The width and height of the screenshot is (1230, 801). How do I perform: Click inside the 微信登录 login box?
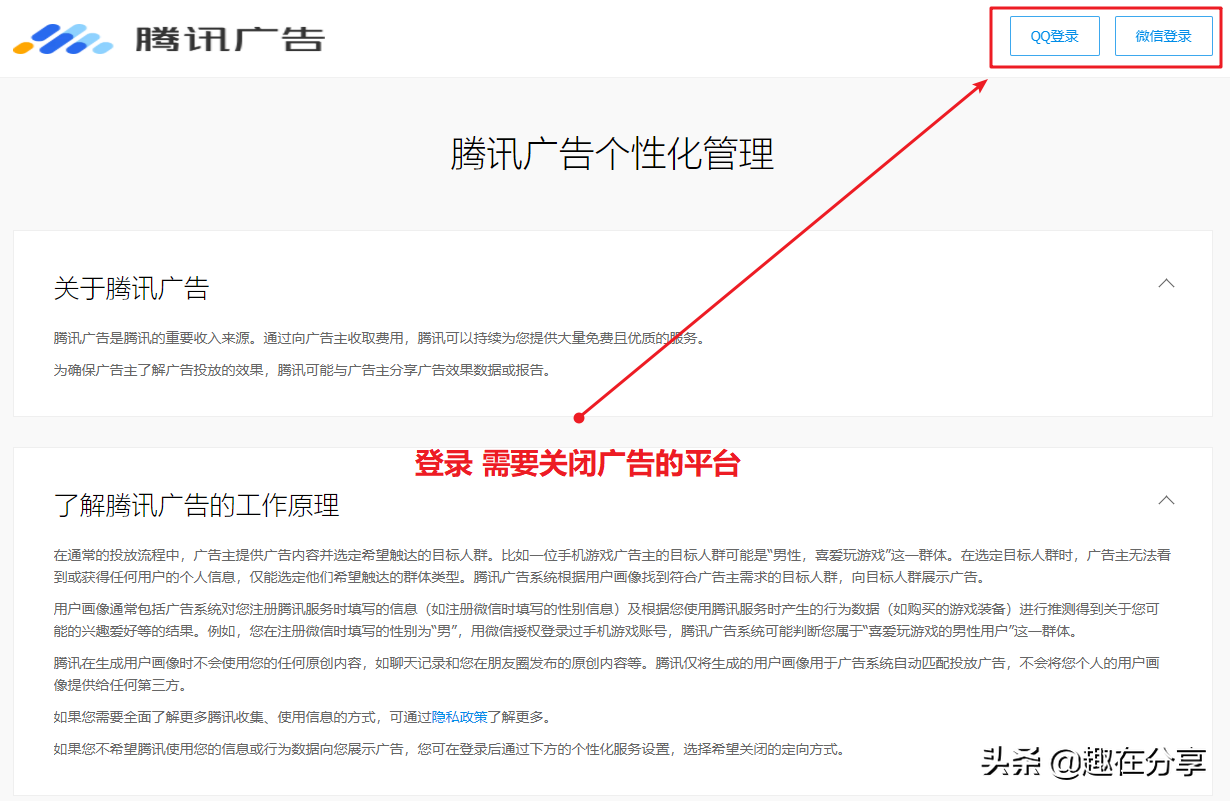coord(1163,35)
